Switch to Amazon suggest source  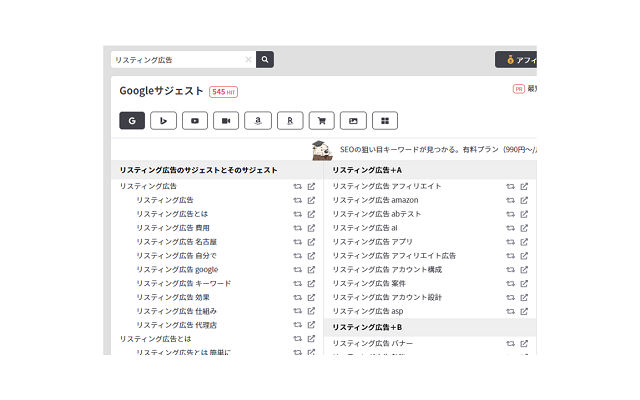click(x=258, y=121)
